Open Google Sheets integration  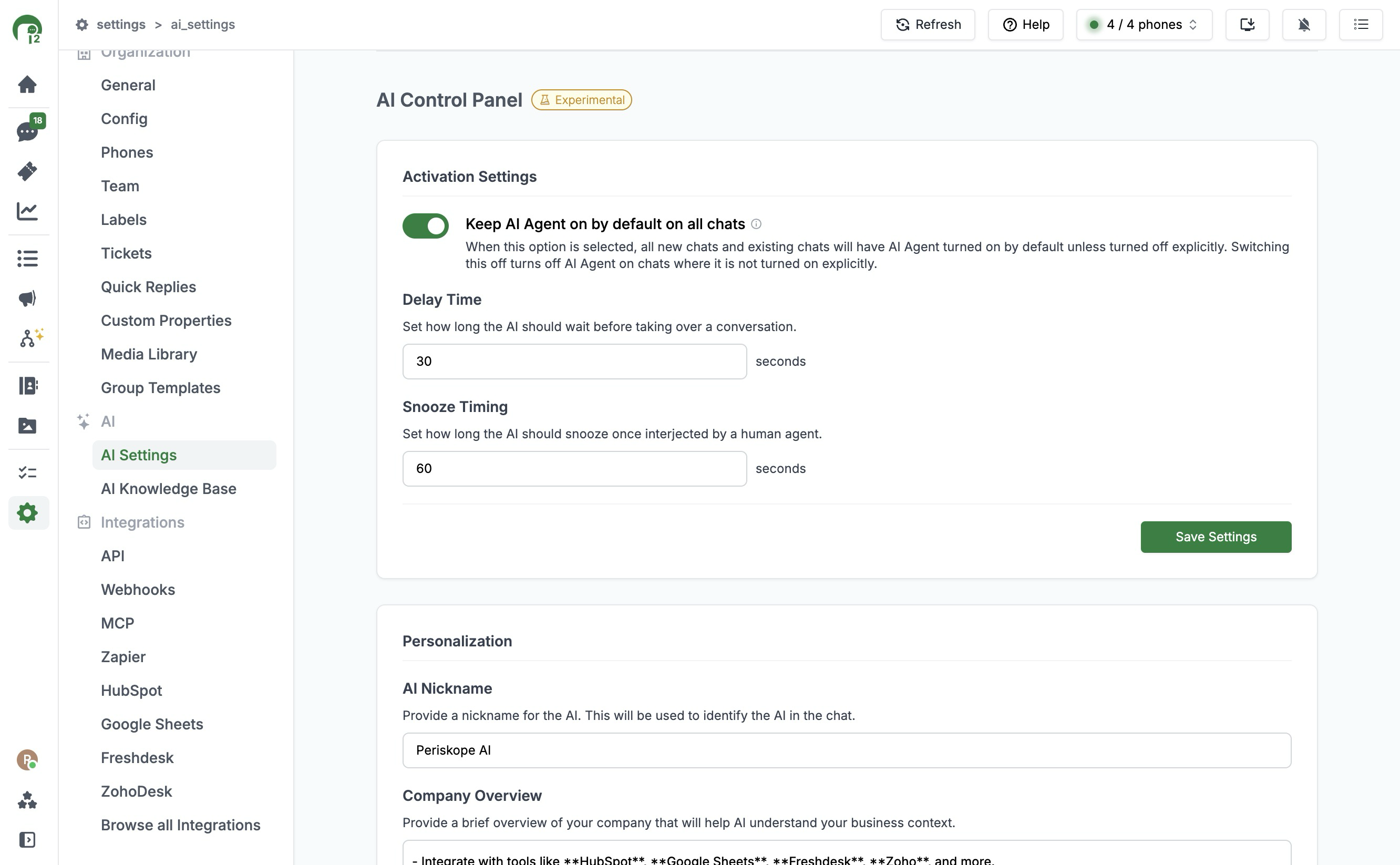click(152, 724)
